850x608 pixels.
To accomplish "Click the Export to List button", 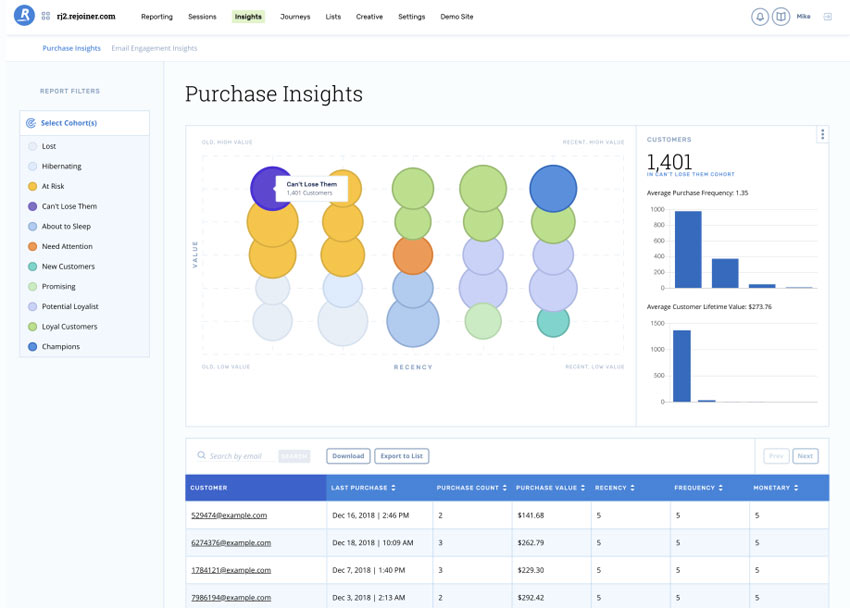I will 402,456.
